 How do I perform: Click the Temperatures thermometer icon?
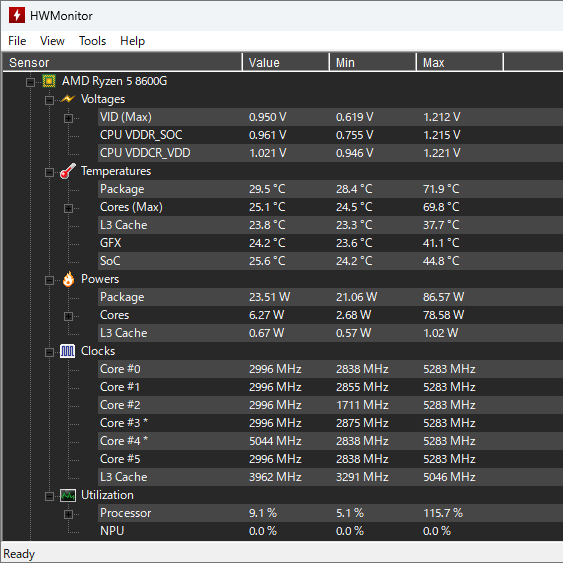tap(68, 171)
